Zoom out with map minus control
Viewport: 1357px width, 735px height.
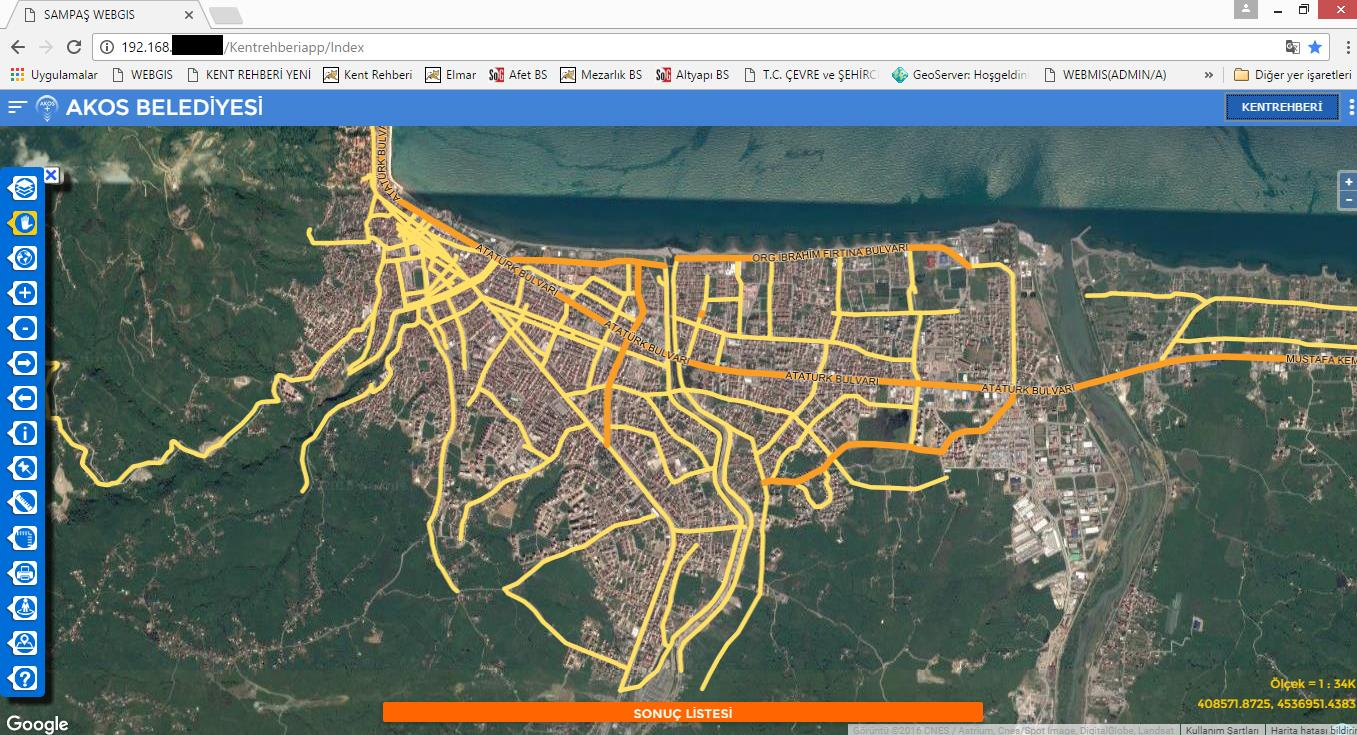[1349, 200]
